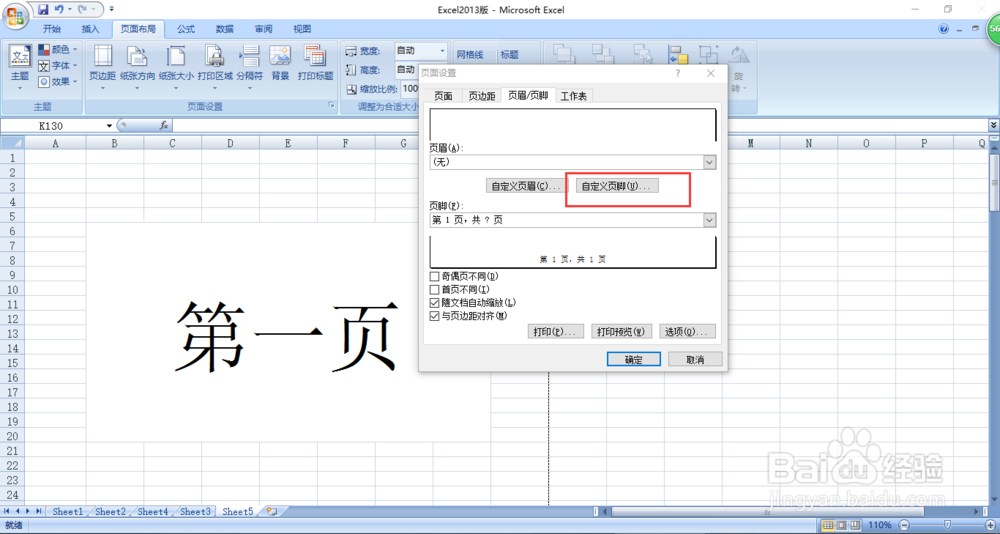The height and width of the screenshot is (534, 1000).
Task: Expand the 宽度 width dropdown
Action: [x=442, y=50]
